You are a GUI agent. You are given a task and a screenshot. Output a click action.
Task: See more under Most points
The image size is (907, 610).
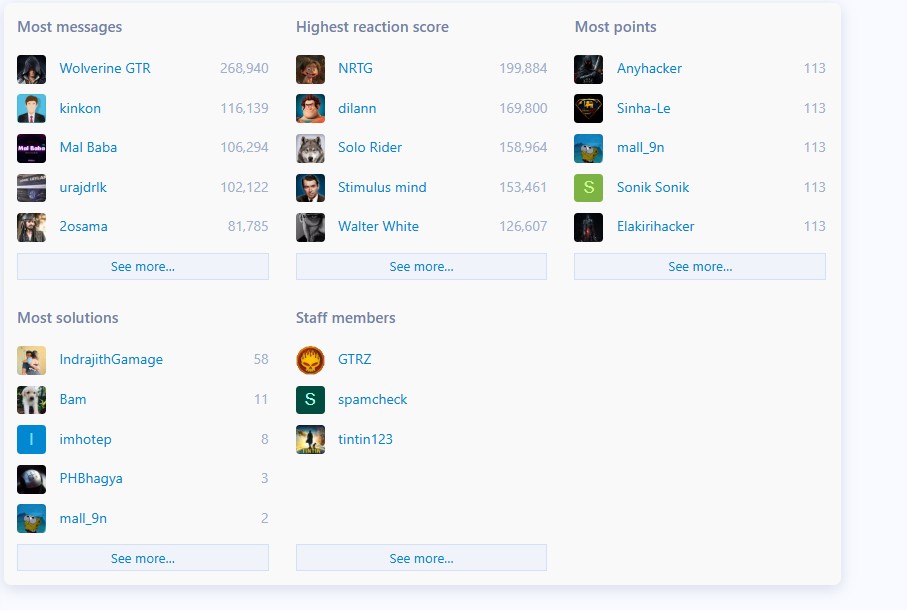700,267
